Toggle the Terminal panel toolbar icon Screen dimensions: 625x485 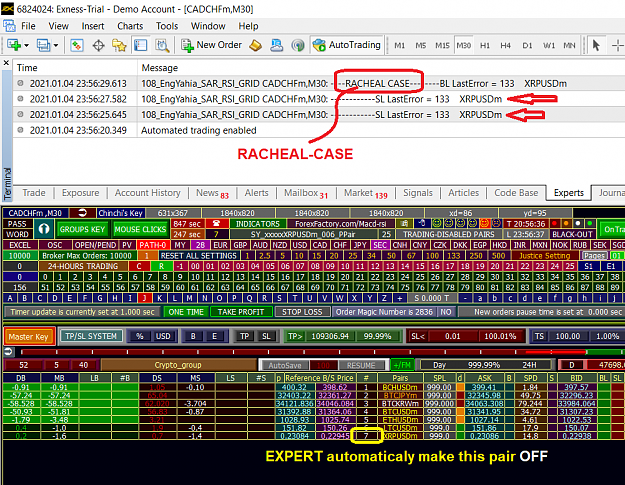[141, 45]
